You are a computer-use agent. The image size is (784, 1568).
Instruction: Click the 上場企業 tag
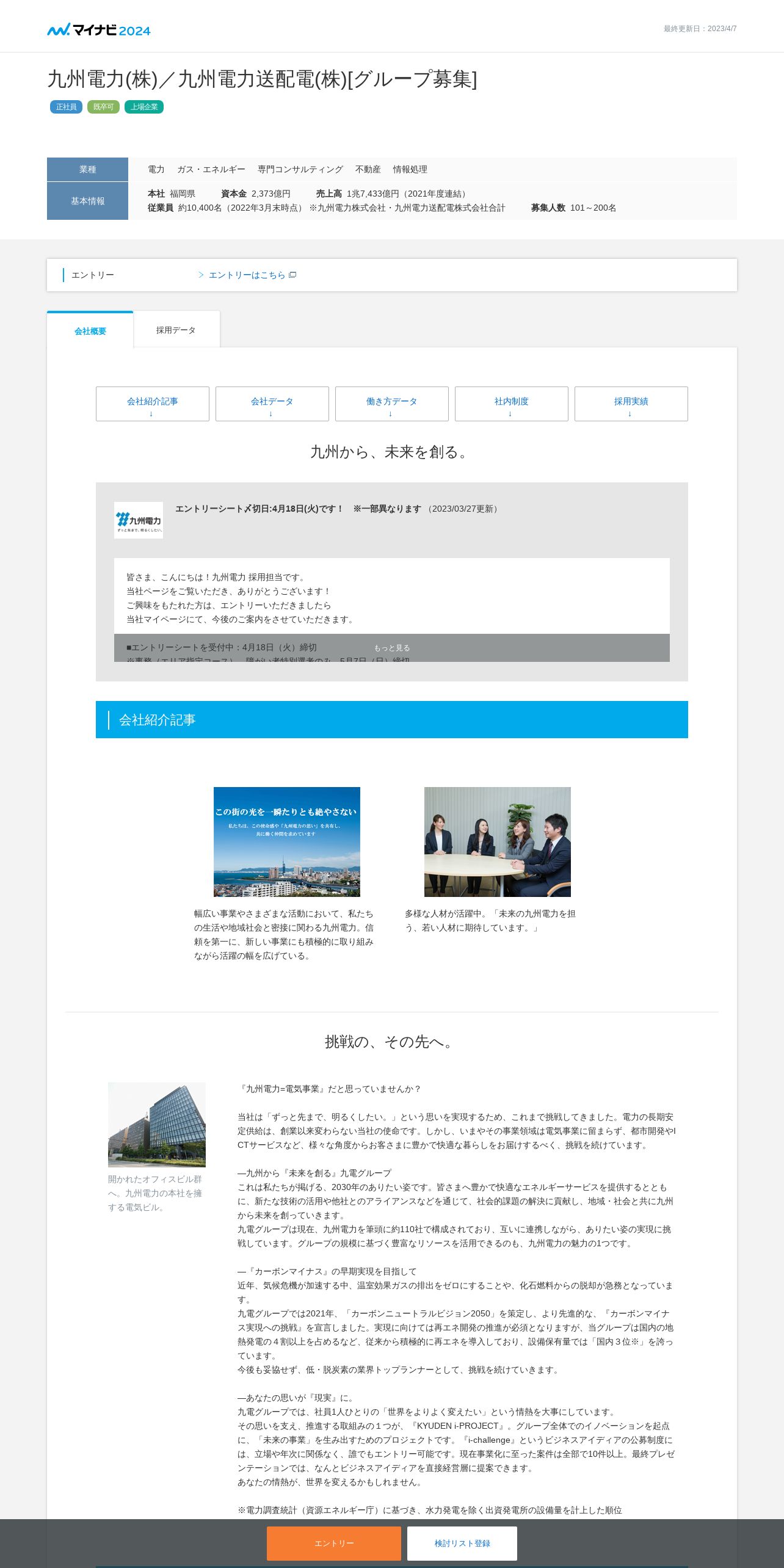[144, 107]
